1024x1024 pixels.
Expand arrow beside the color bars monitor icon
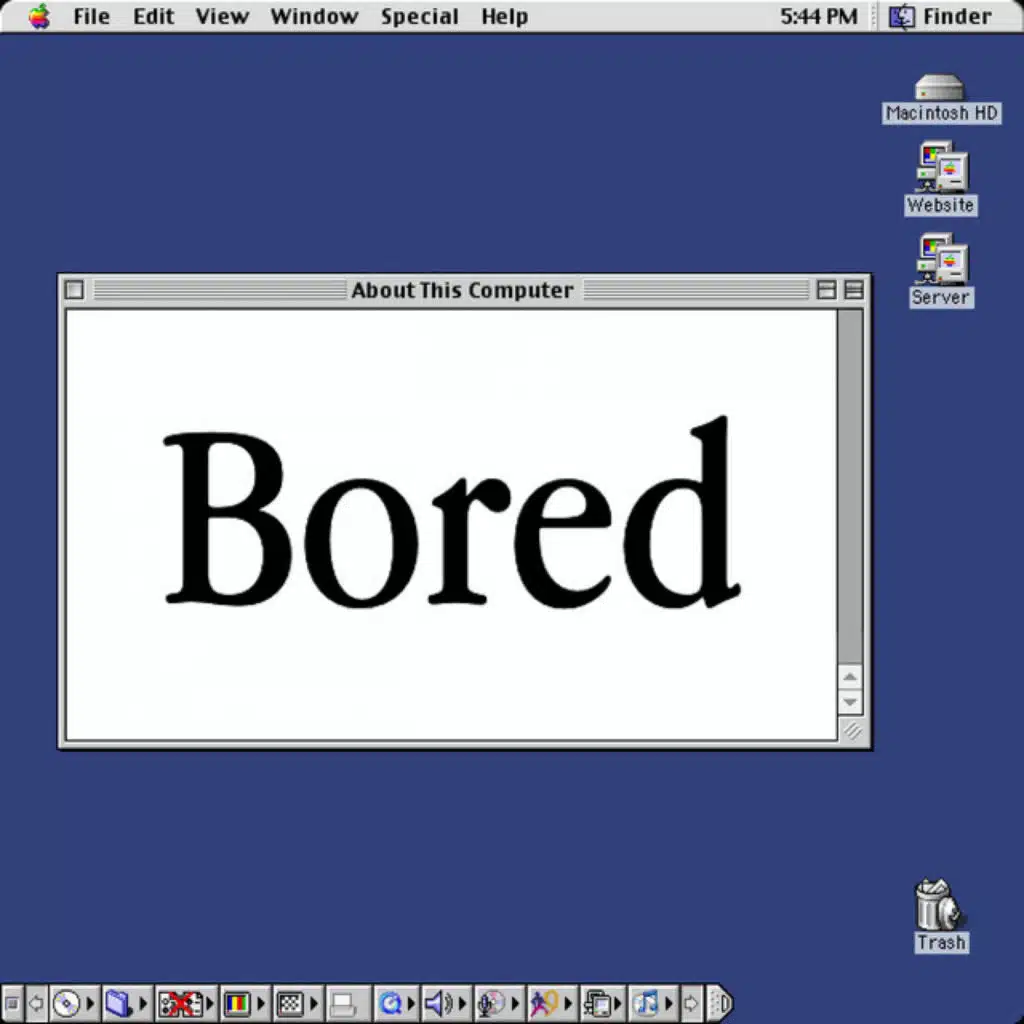click(x=261, y=1003)
